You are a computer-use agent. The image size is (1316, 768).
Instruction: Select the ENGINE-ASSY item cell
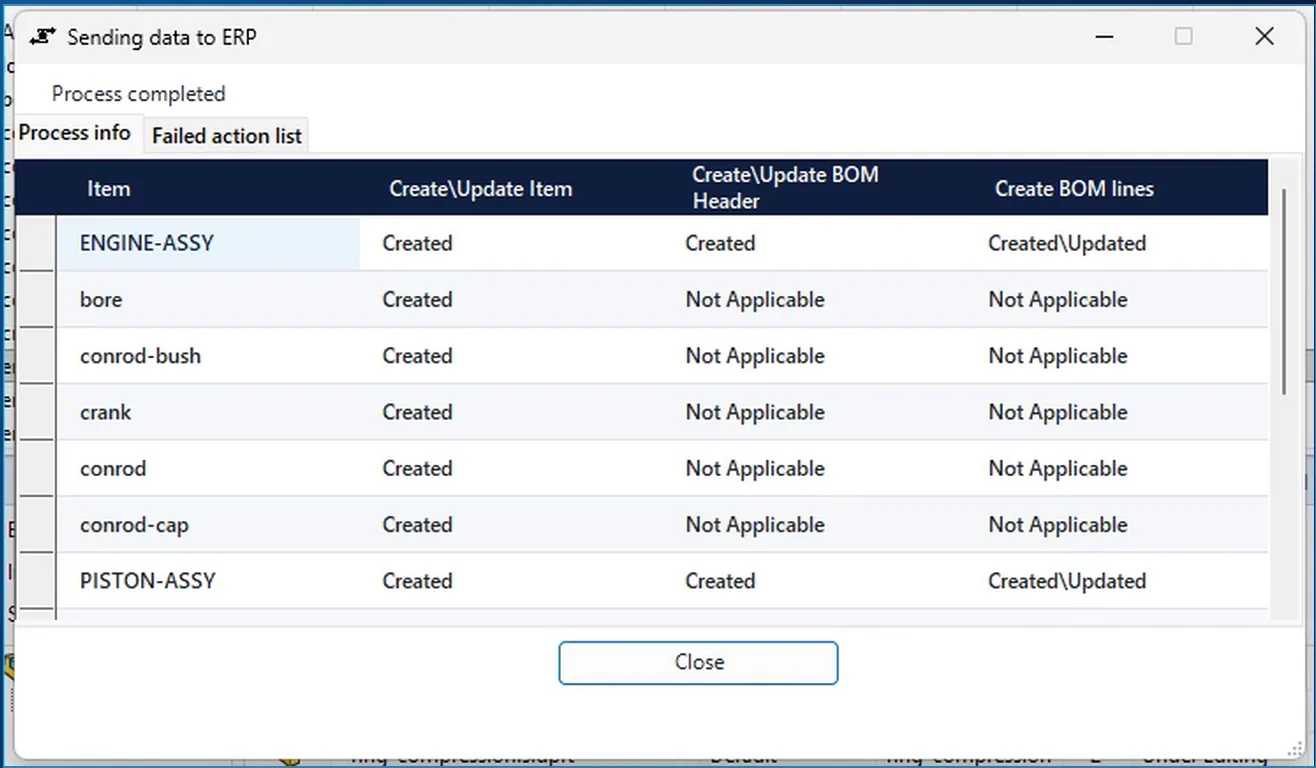point(208,243)
